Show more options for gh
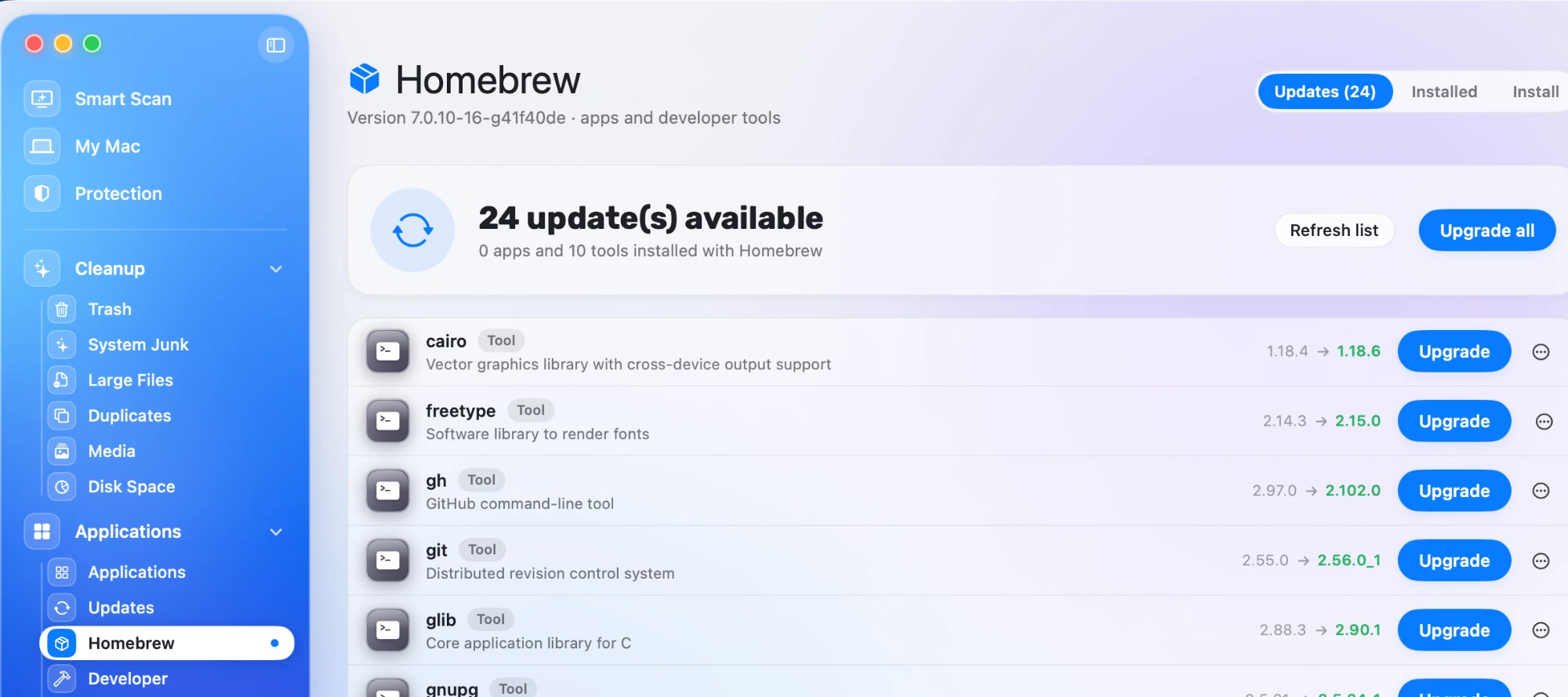The image size is (1568, 697). click(1541, 491)
